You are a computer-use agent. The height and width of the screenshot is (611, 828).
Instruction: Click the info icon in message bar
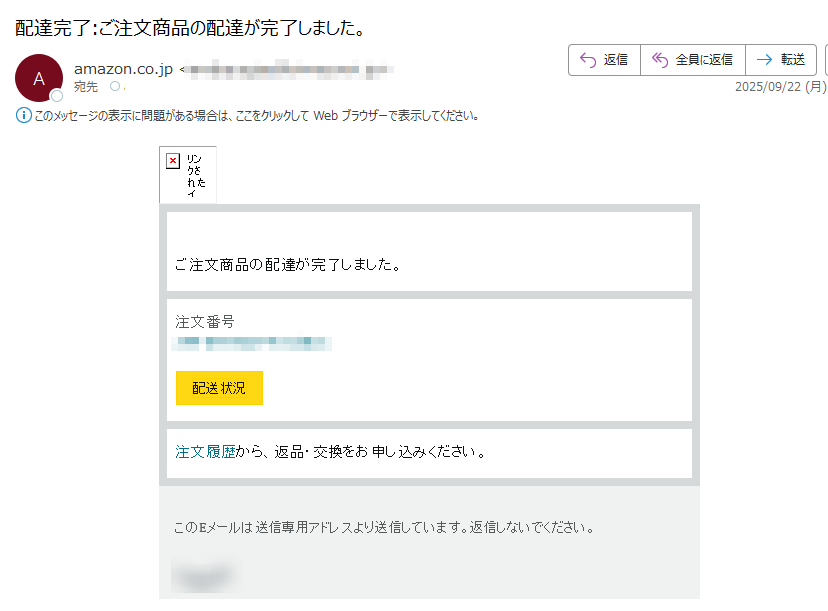pyautogui.click(x=24, y=115)
